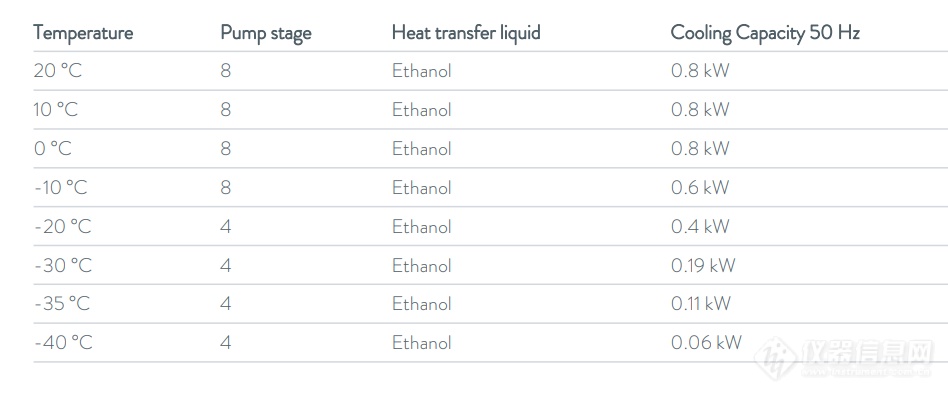Select the -35 °C temperature cell
948x394 pixels.
coord(62,303)
